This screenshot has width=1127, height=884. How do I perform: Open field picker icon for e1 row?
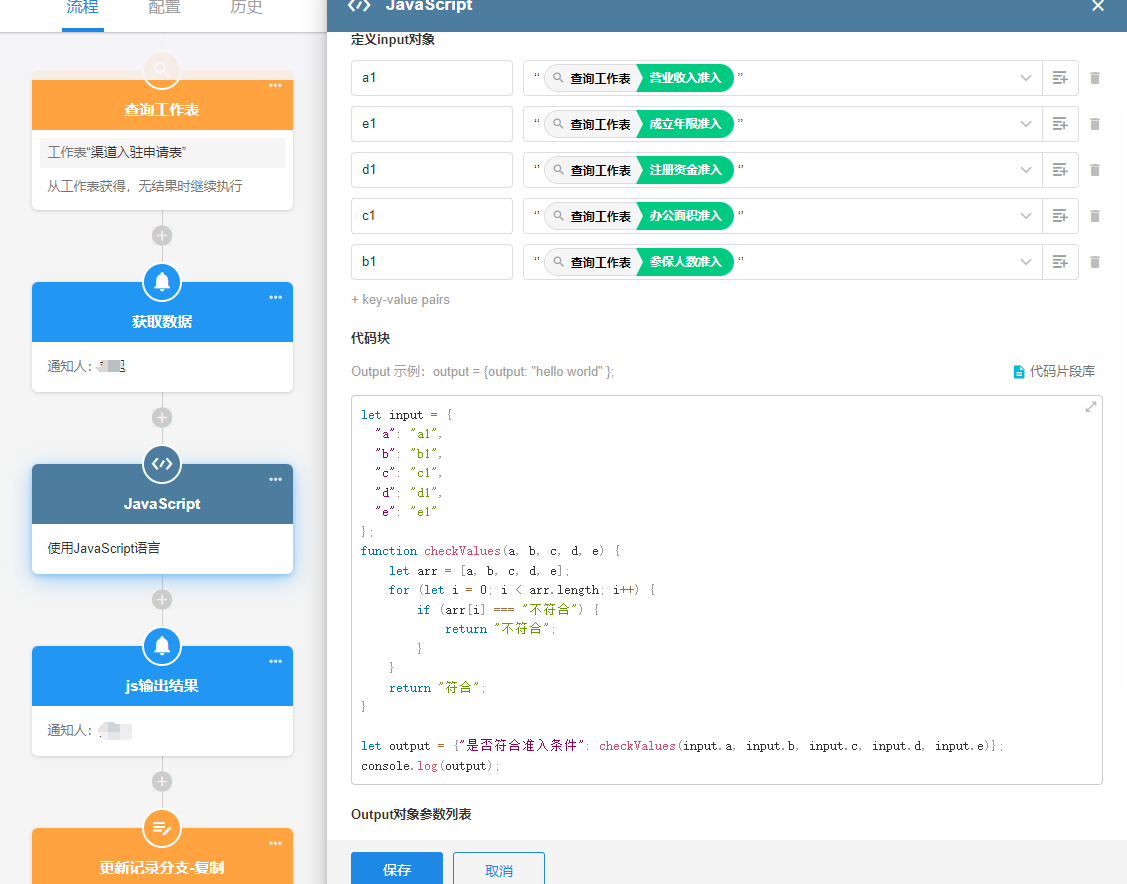[1060, 124]
